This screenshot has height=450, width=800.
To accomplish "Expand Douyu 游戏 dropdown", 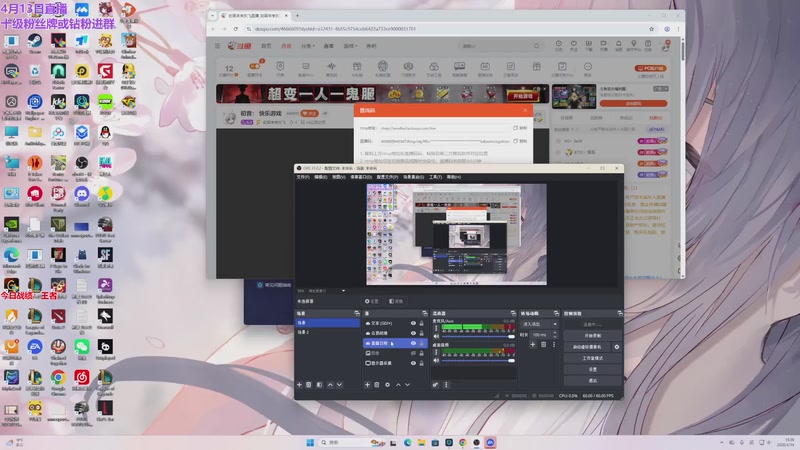I will click(x=350, y=46).
